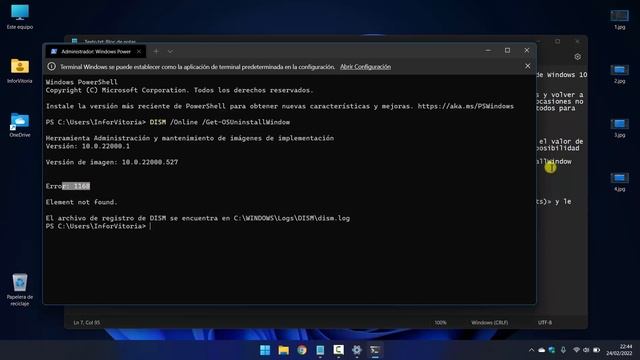The image size is (640, 360).
Task: Click the PowerShell prompt input line
Action: tap(98, 226)
